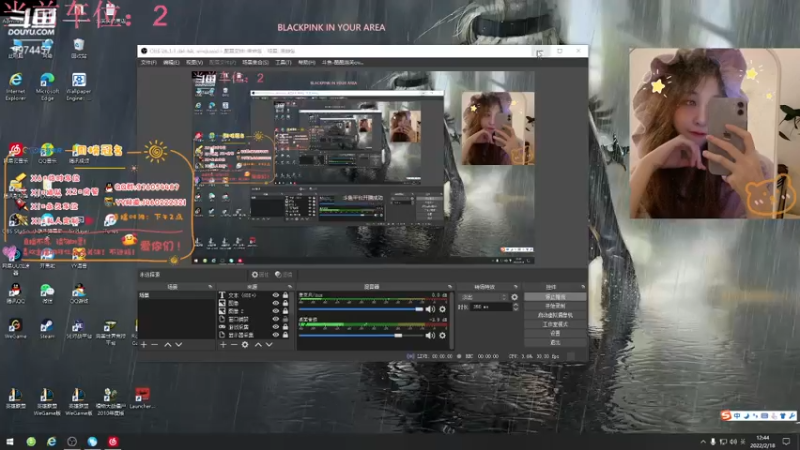
Task: Click the 桌面音频 volume slider handle
Action: [398, 335]
